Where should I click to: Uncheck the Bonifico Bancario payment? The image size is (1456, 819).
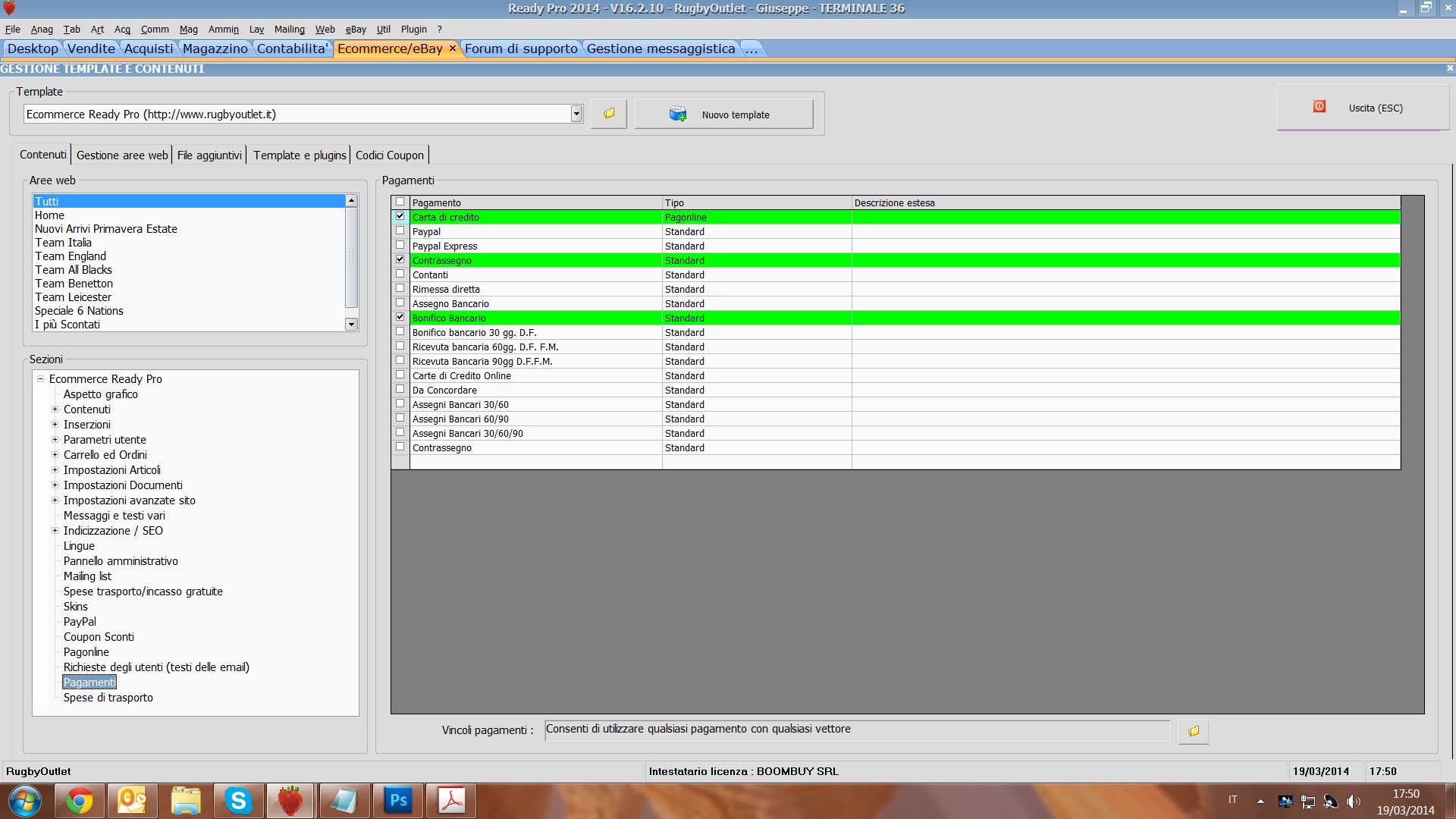click(400, 317)
